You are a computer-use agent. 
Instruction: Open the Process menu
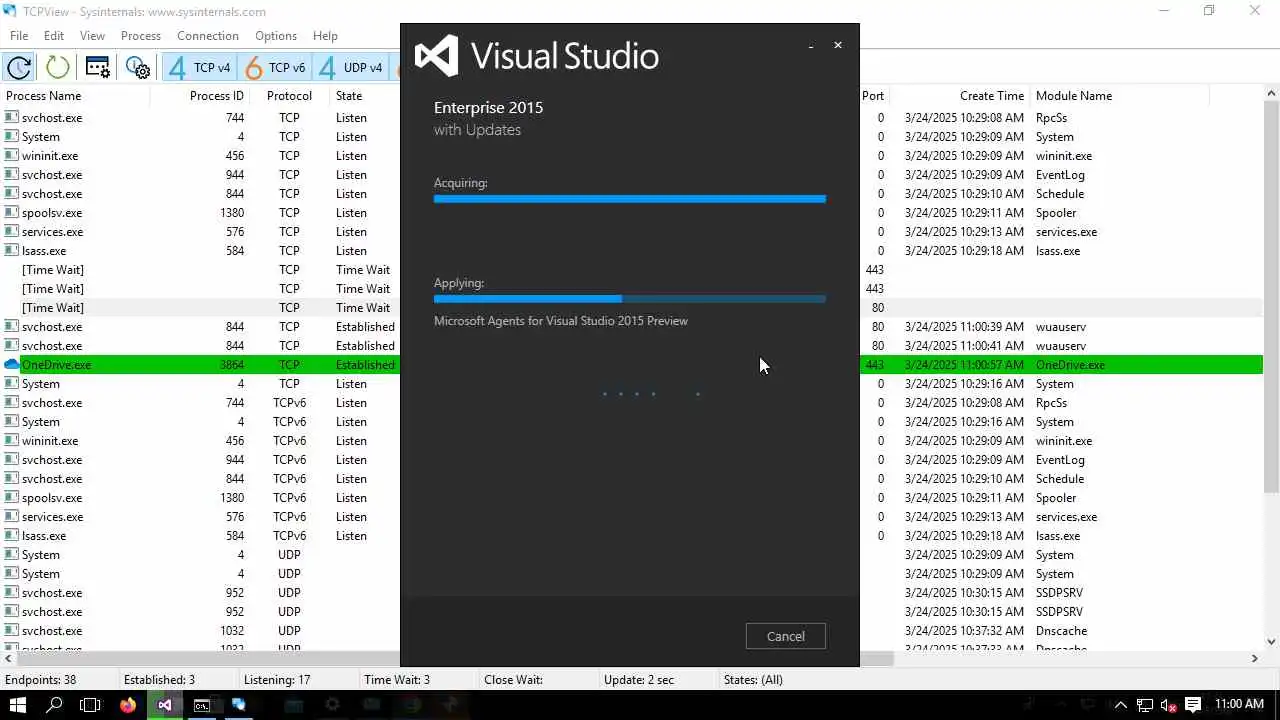pos(141,35)
